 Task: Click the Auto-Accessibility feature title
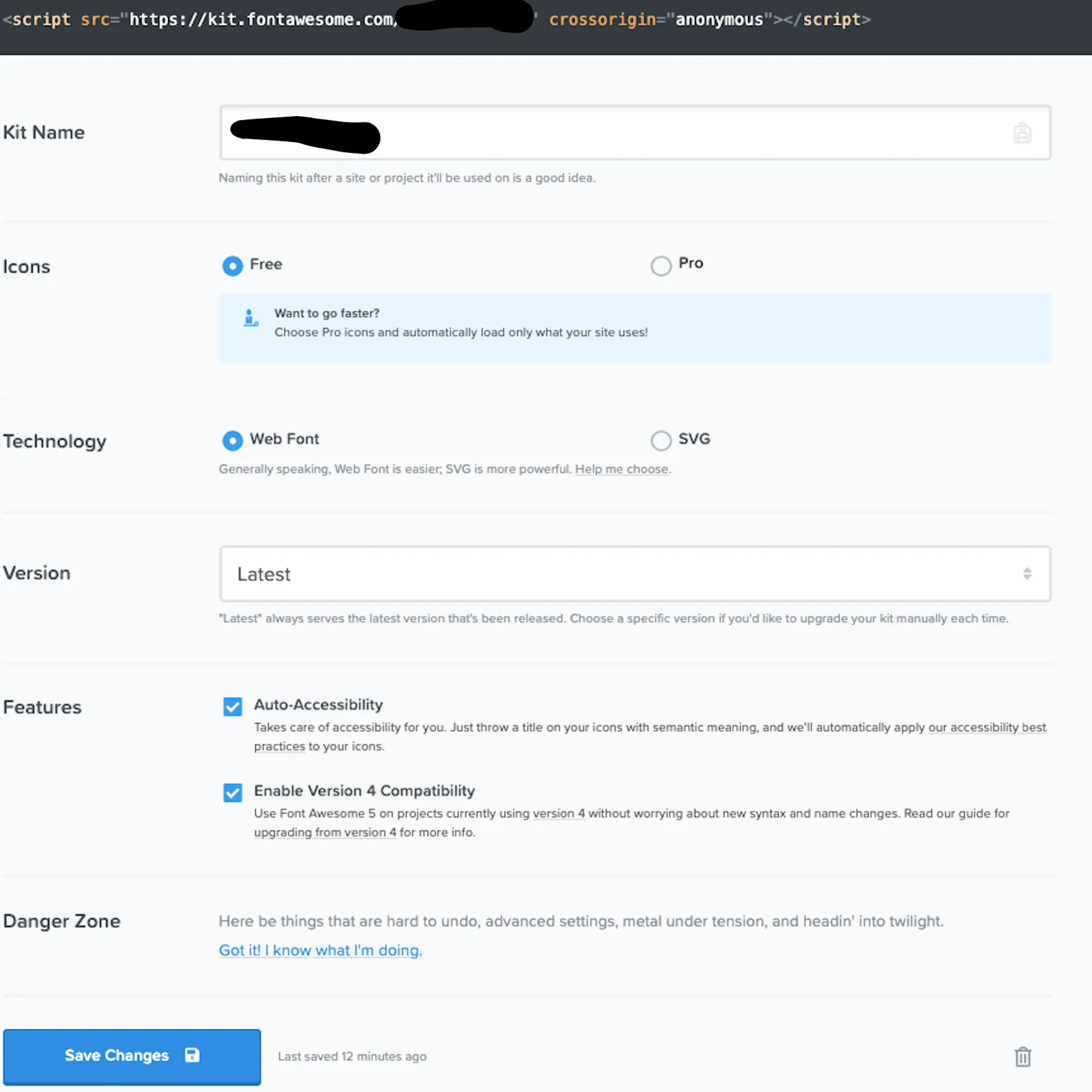click(x=318, y=704)
